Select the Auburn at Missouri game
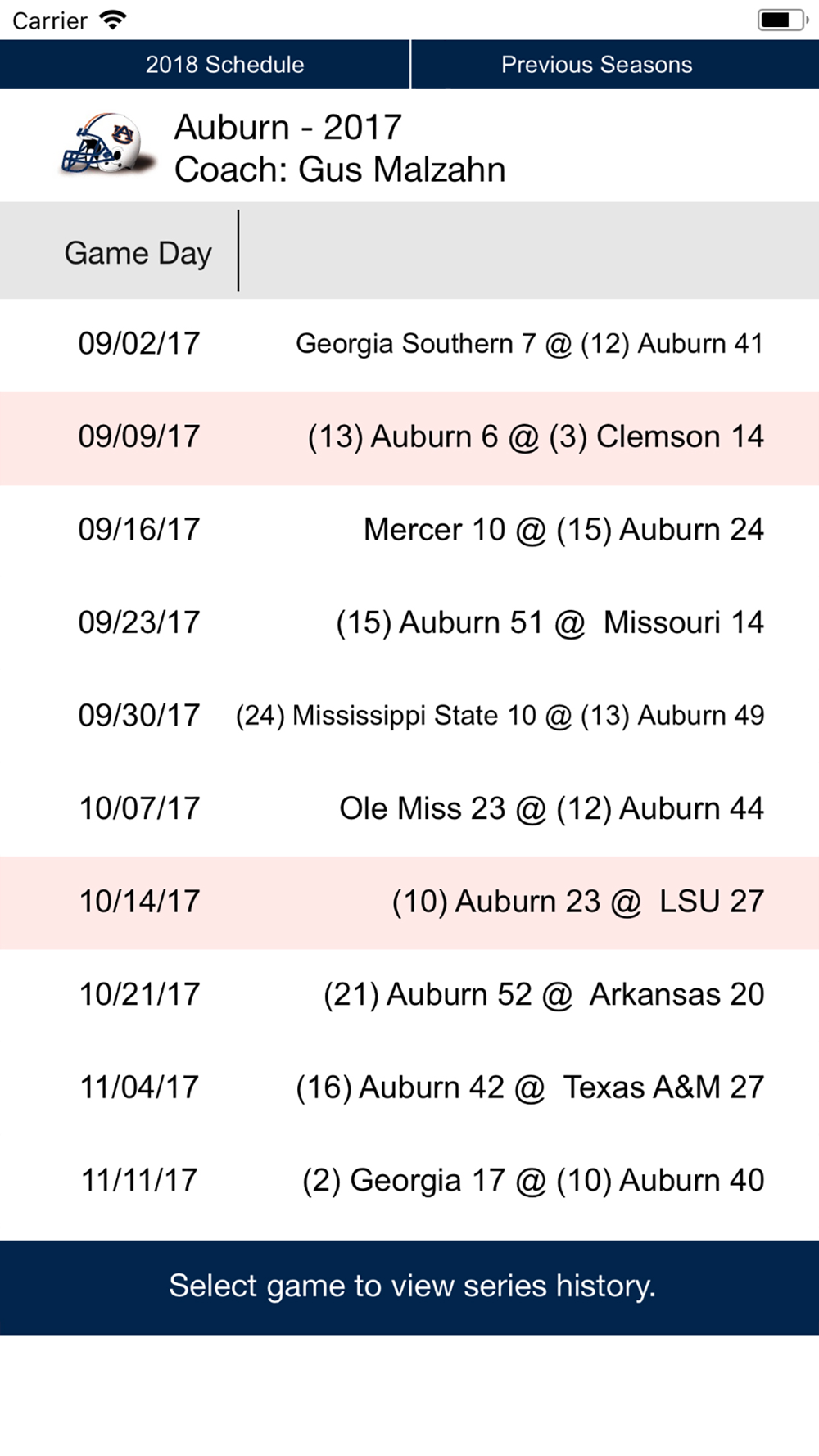This screenshot has width=819, height=1456. 409,624
